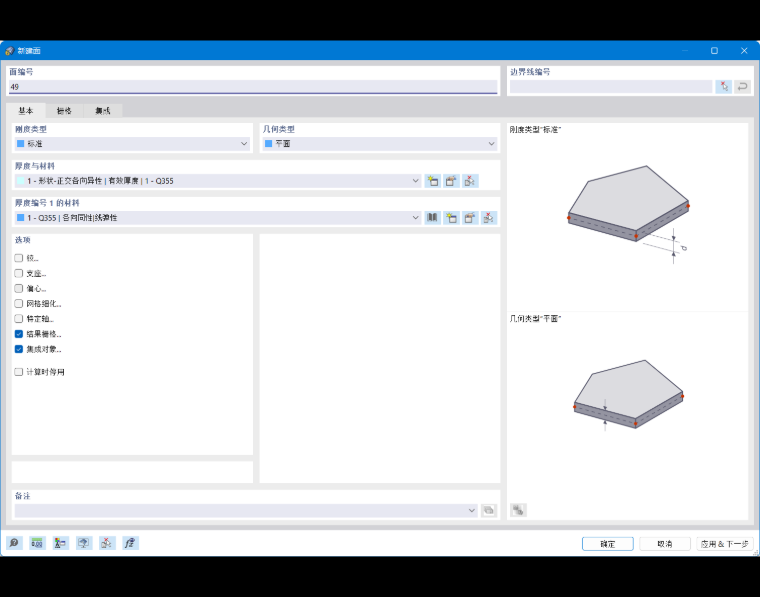Viewport: 760px width, 597px height.
Task: Click the units and decimals 0.00 icon
Action: coord(37,543)
